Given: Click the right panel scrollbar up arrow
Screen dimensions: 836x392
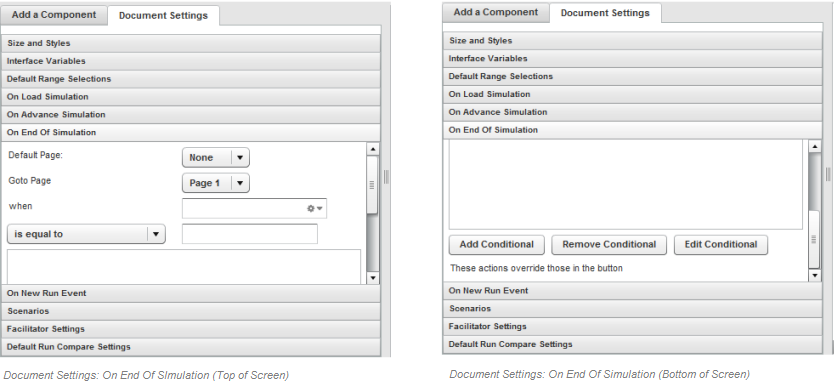Looking at the screenshot, I should pos(814,147).
